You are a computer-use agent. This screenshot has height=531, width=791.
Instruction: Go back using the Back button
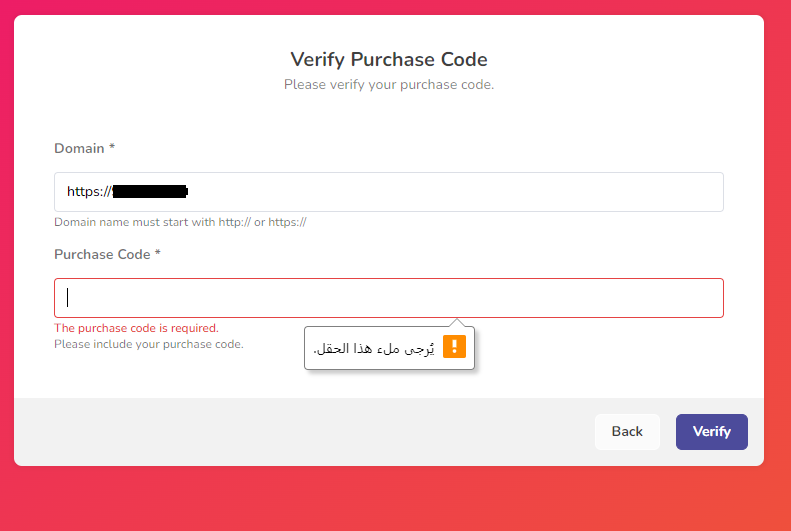[627, 432]
